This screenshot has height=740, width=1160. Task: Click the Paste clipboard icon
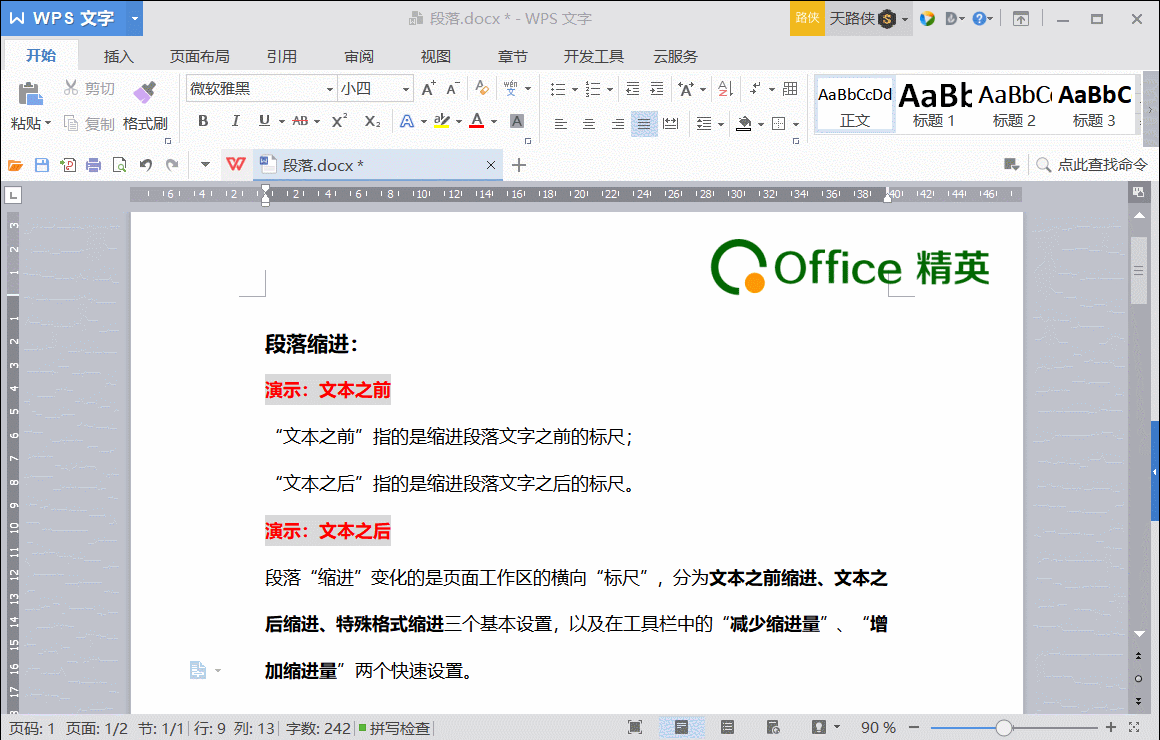30,94
